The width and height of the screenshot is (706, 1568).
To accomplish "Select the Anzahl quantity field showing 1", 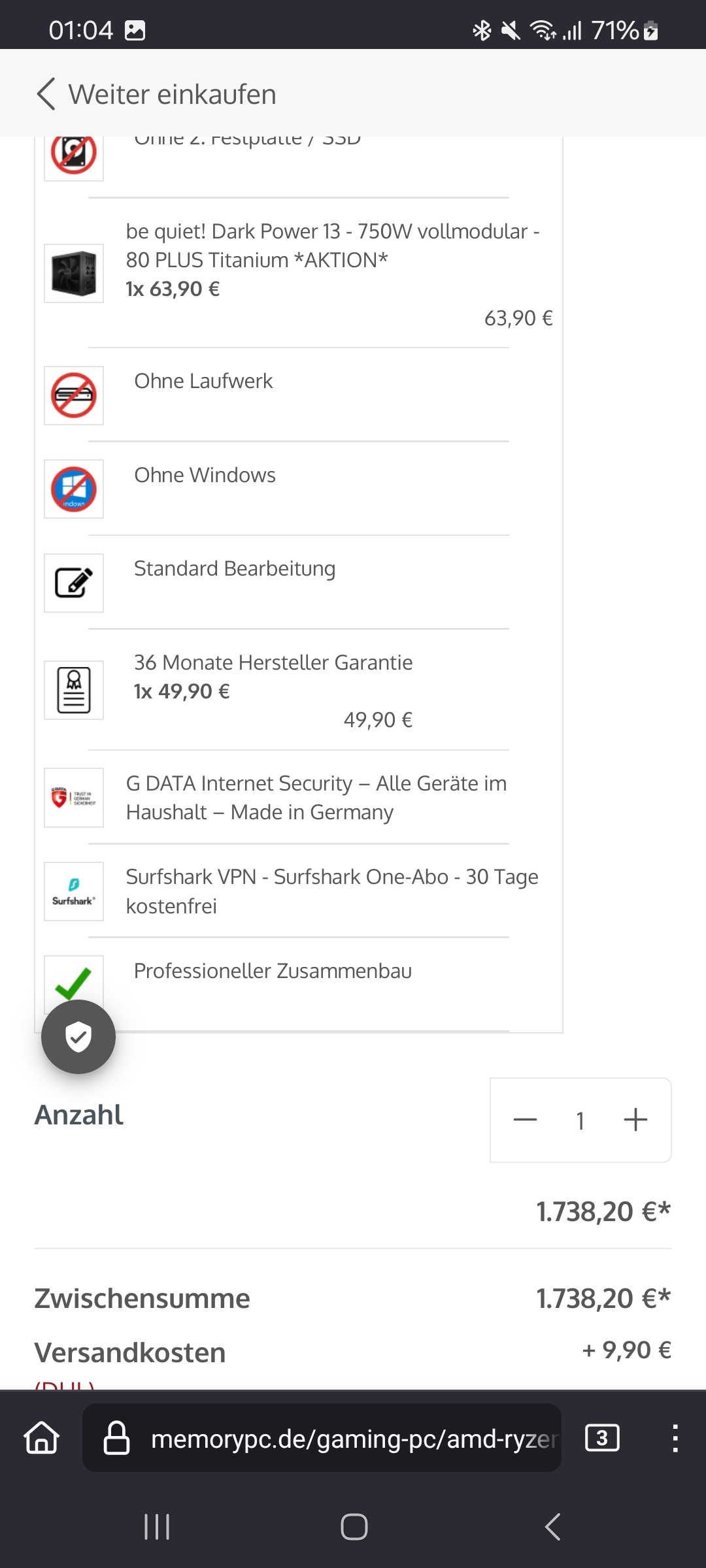I will click(x=580, y=1120).
